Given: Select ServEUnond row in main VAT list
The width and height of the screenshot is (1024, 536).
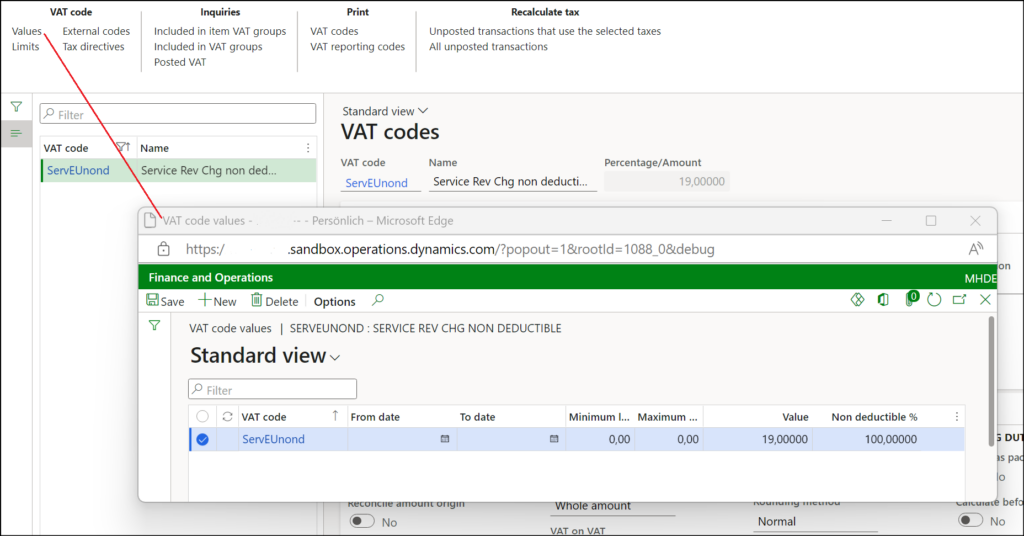Looking at the screenshot, I should [x=179, y=170].
